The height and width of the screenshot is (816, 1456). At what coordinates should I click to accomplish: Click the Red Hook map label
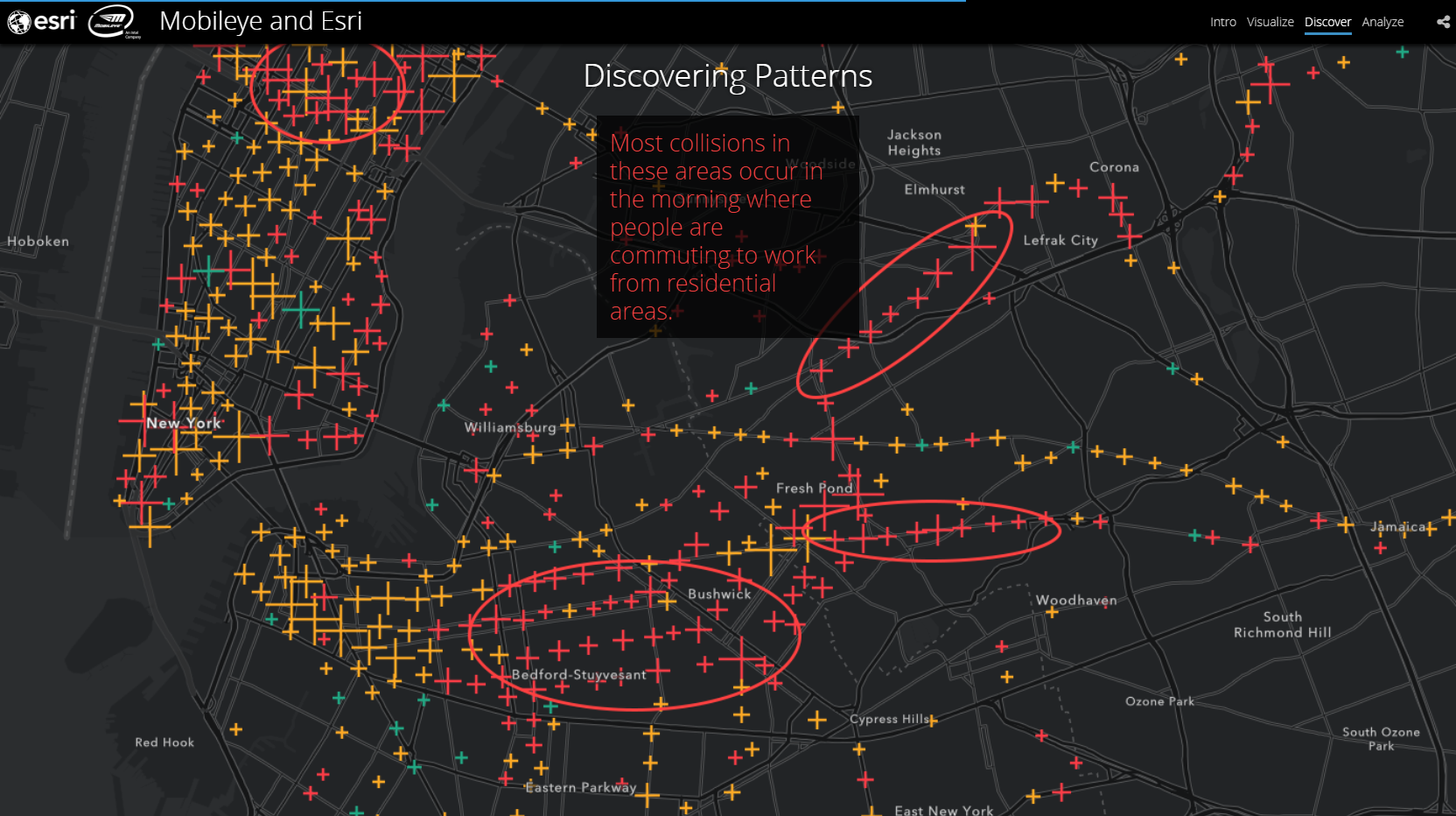click(164, 742)
